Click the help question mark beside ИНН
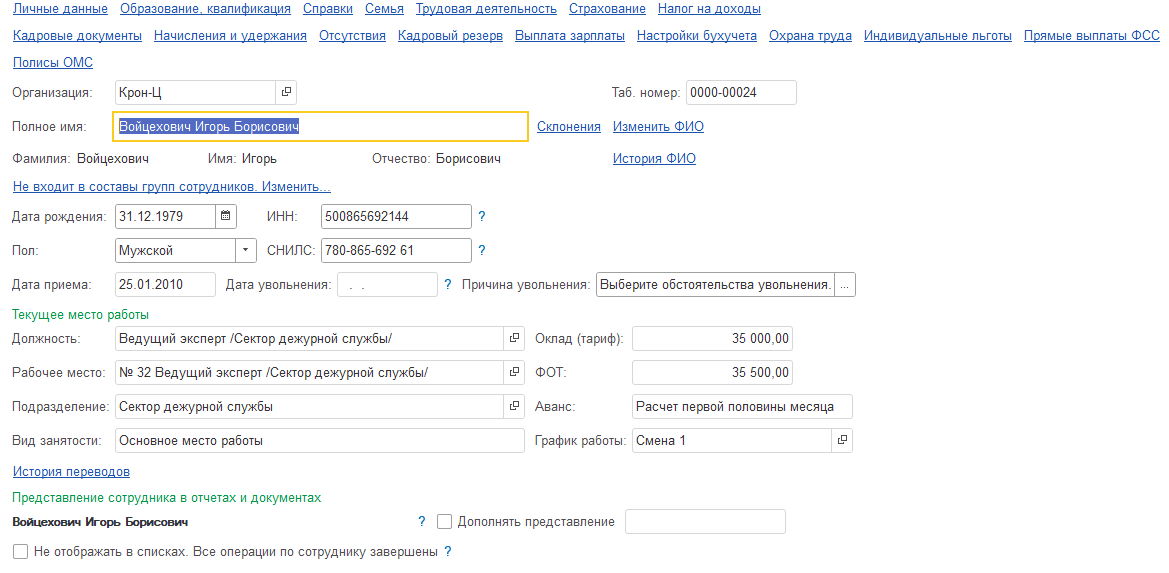Image resolution: width=1169 pixels, height=573 pixels. click(x=482, y=217)
